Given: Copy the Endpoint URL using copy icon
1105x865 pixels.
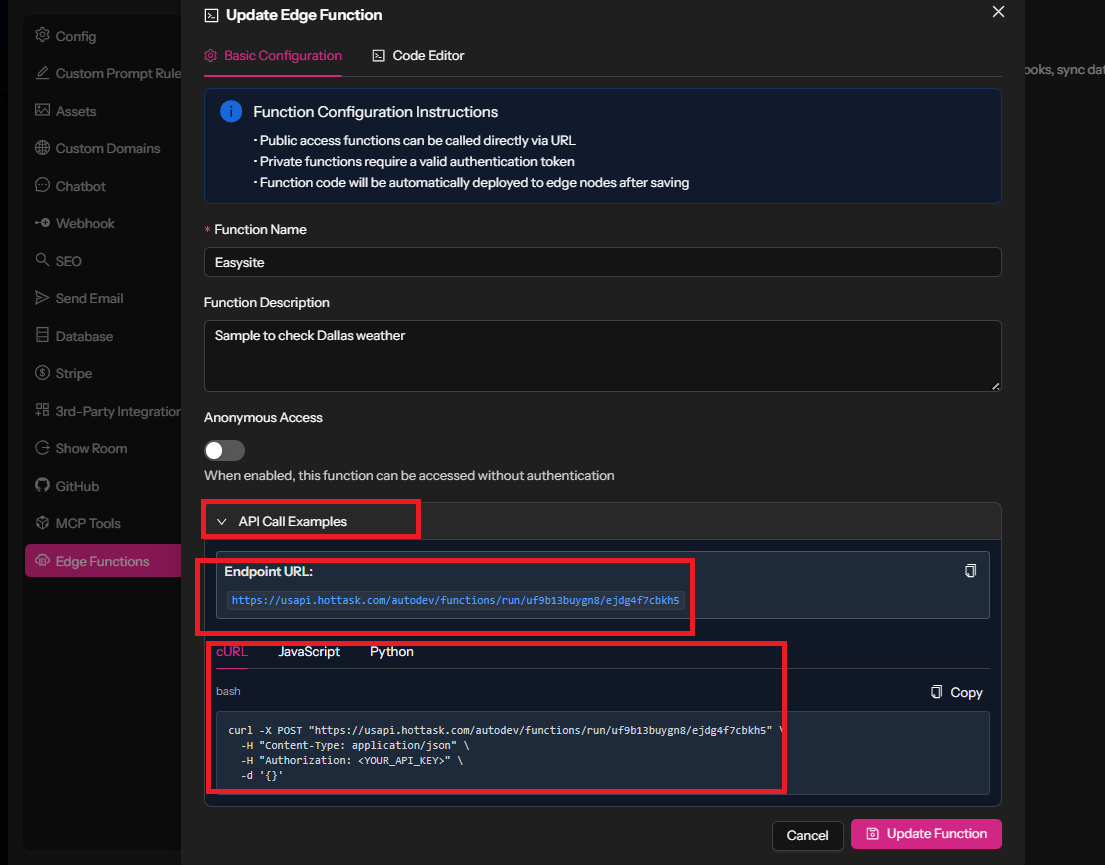Looking at the screenshot, I should click(969, 571).
